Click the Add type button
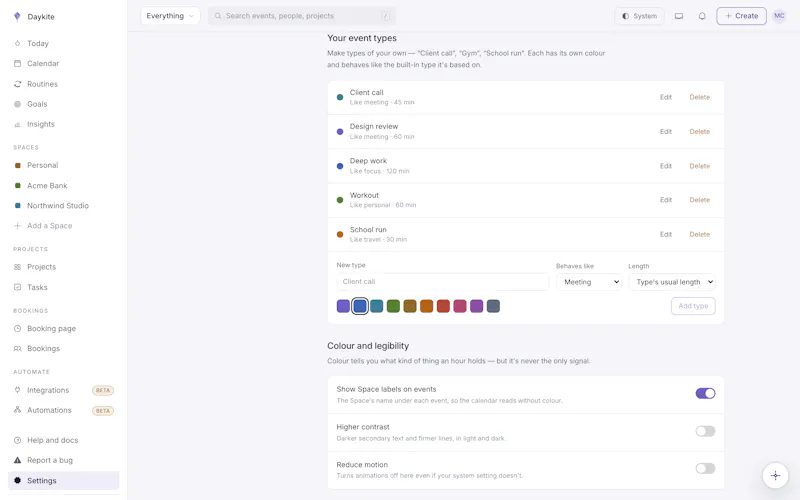 pos(693,306)
